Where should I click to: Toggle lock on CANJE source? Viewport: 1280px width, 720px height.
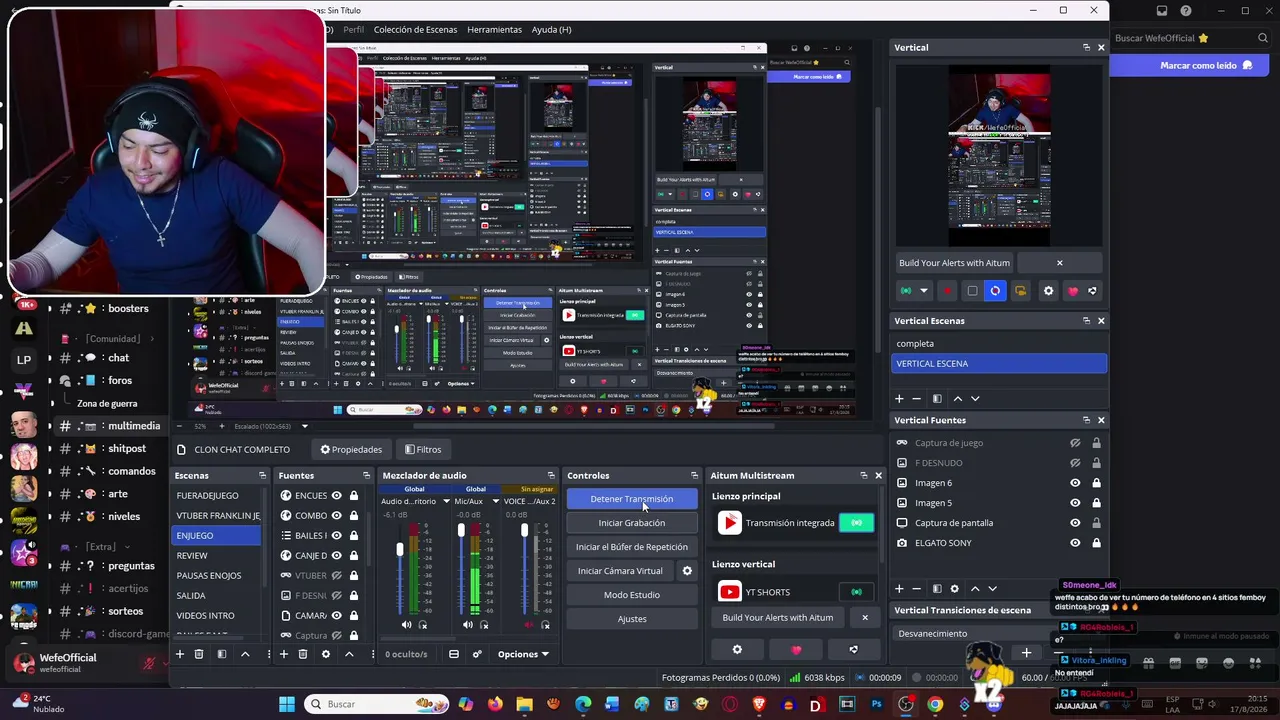(353, 555)
